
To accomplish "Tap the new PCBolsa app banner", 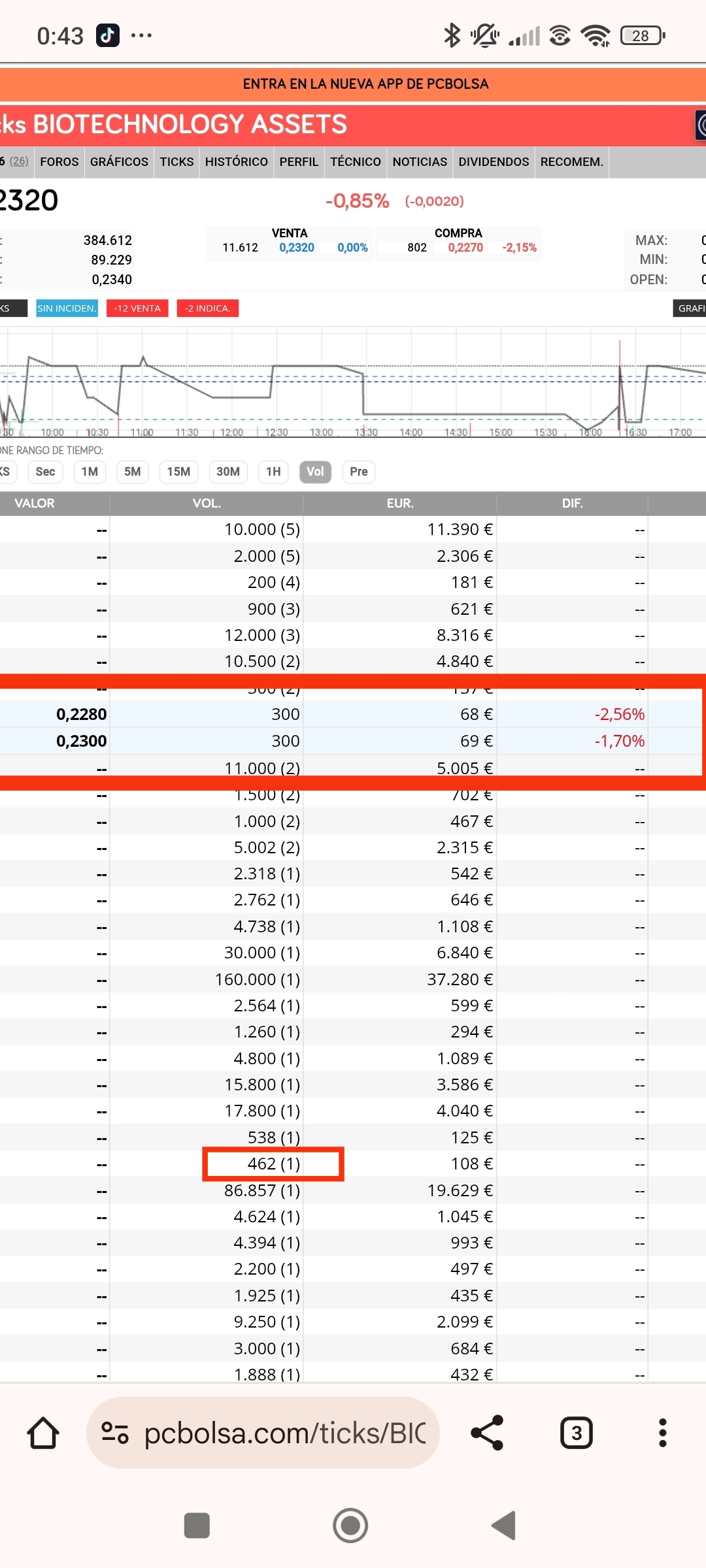I will [x=365, y=84].
